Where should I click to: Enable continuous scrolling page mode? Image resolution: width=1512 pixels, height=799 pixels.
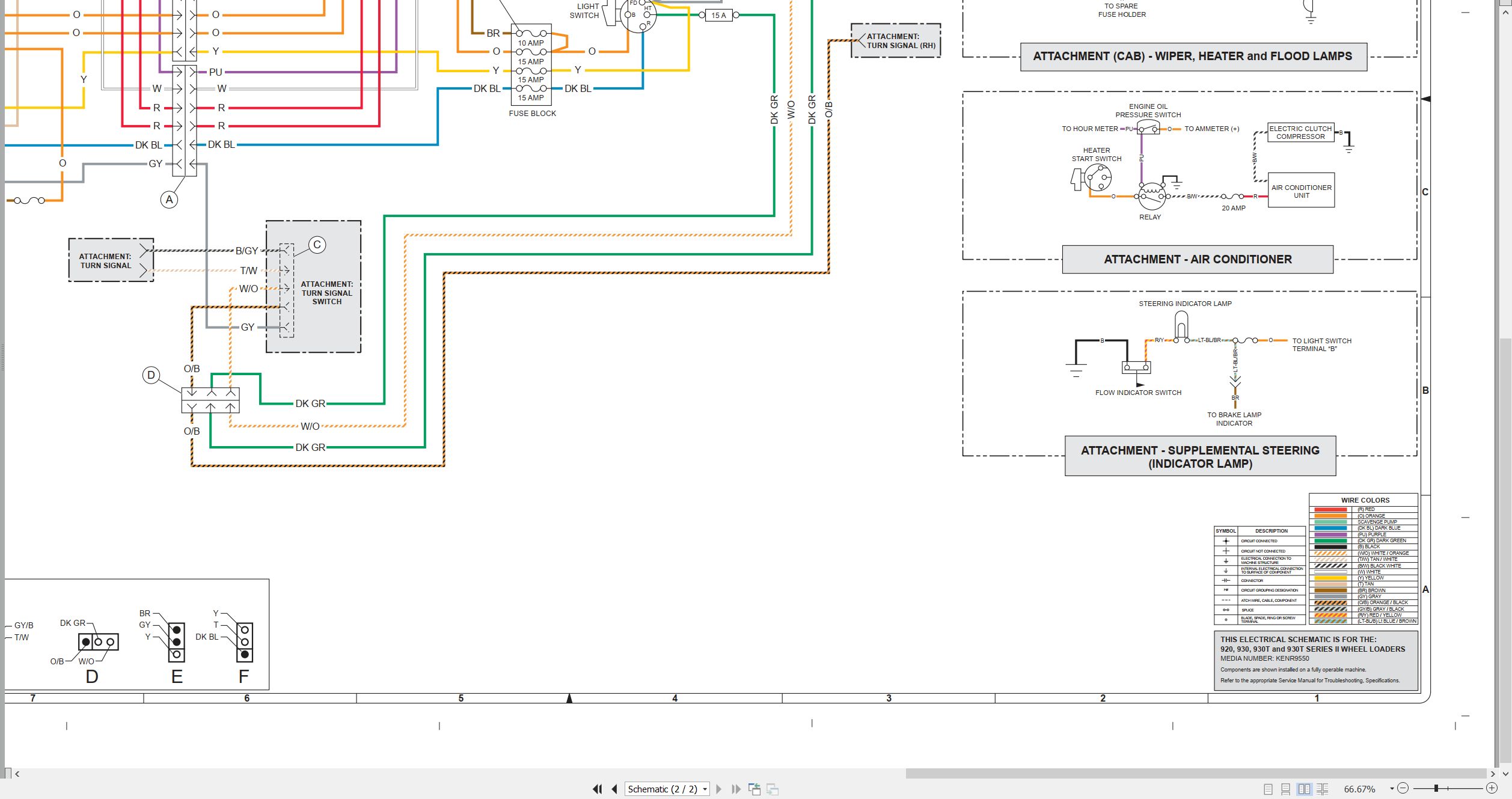pos(1286,789)
